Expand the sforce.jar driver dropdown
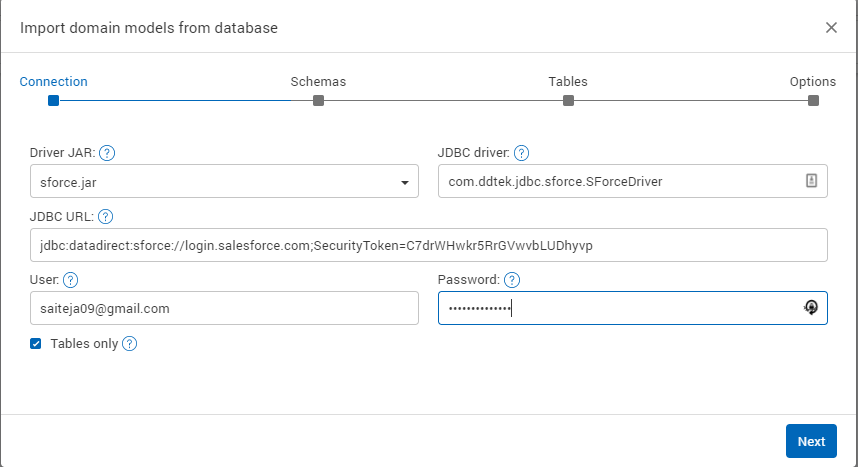 [x=404, y=182]
